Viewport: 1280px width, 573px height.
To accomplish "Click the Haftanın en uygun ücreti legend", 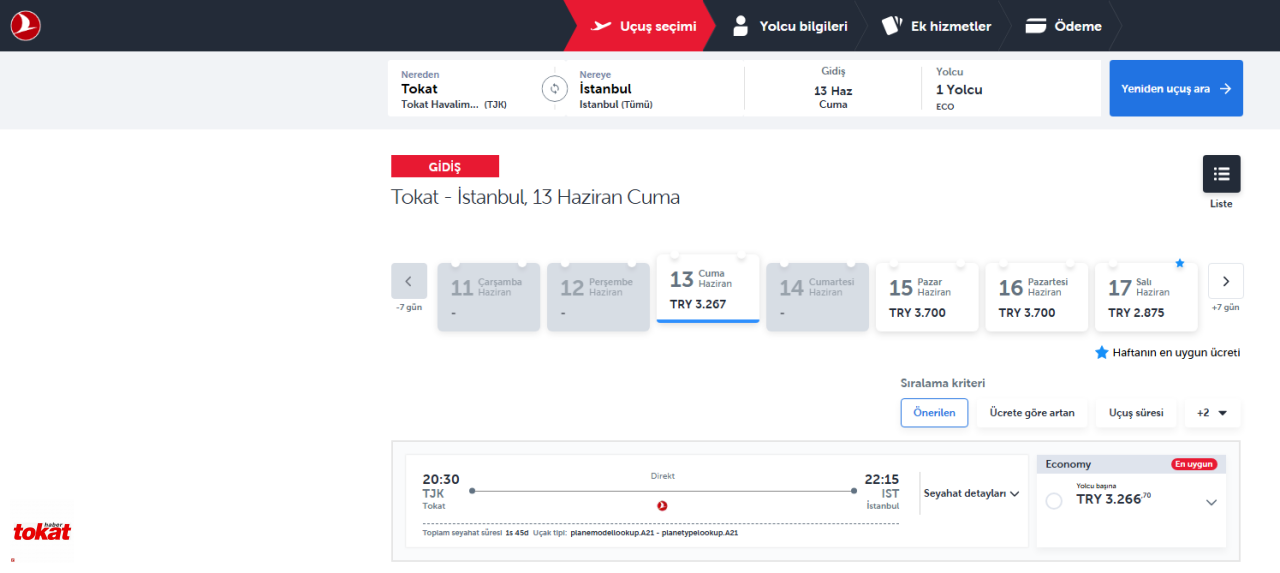I will (1168, 353).
